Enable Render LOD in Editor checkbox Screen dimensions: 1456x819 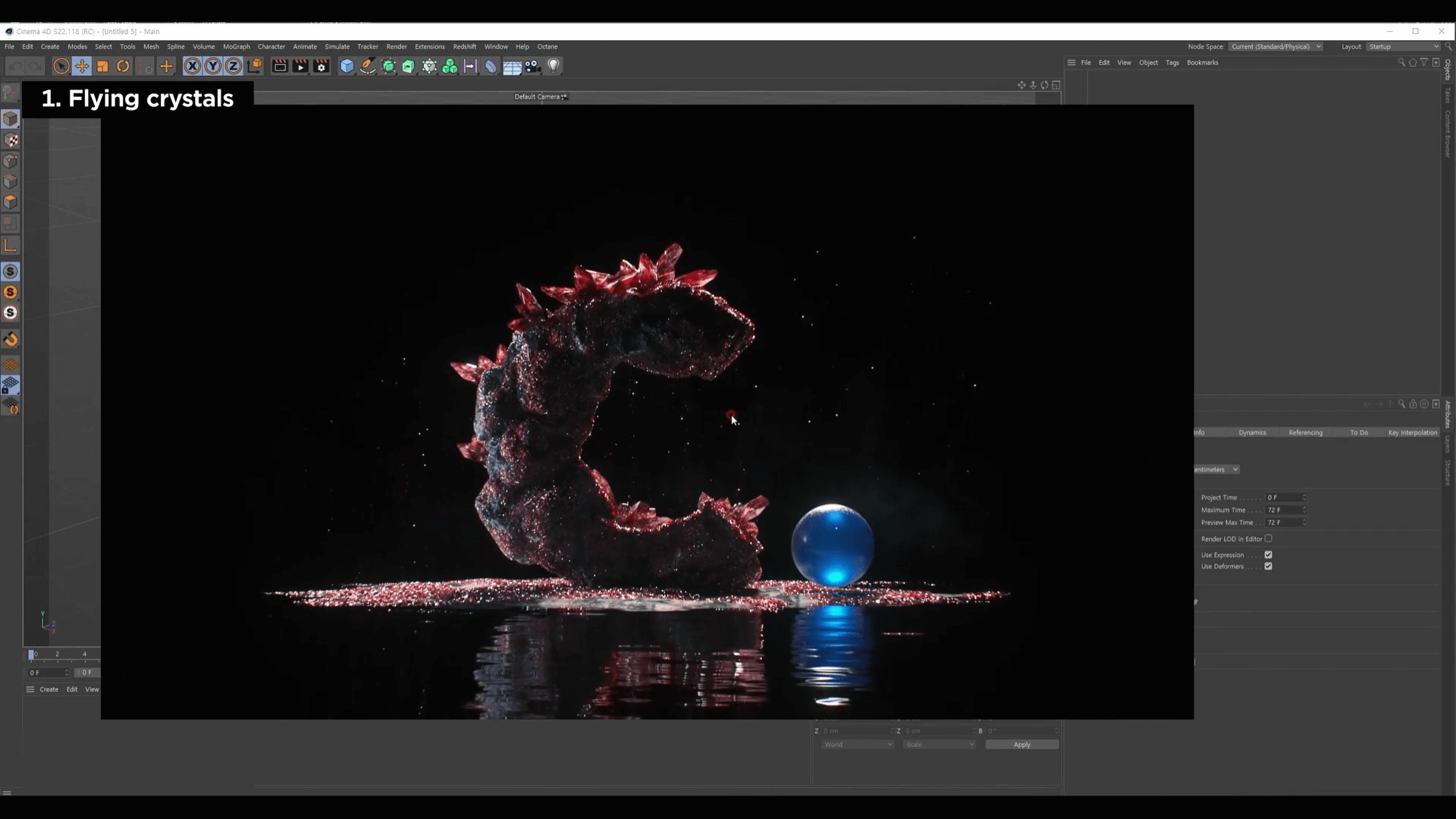coord(1268,538)
